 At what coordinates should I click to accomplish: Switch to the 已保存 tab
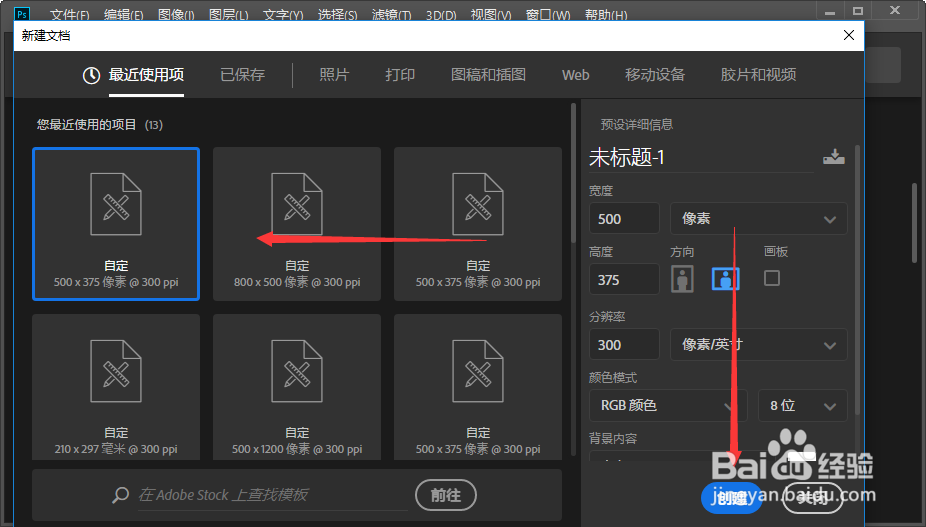[242, 75]
